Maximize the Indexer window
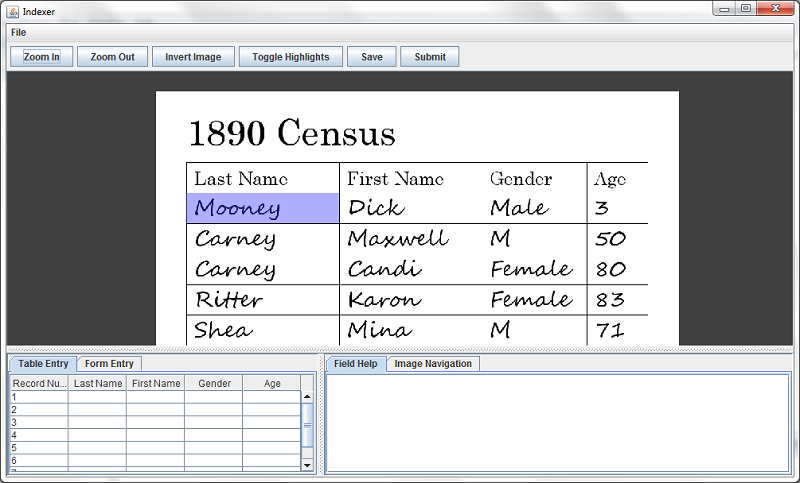 [746, 9]
